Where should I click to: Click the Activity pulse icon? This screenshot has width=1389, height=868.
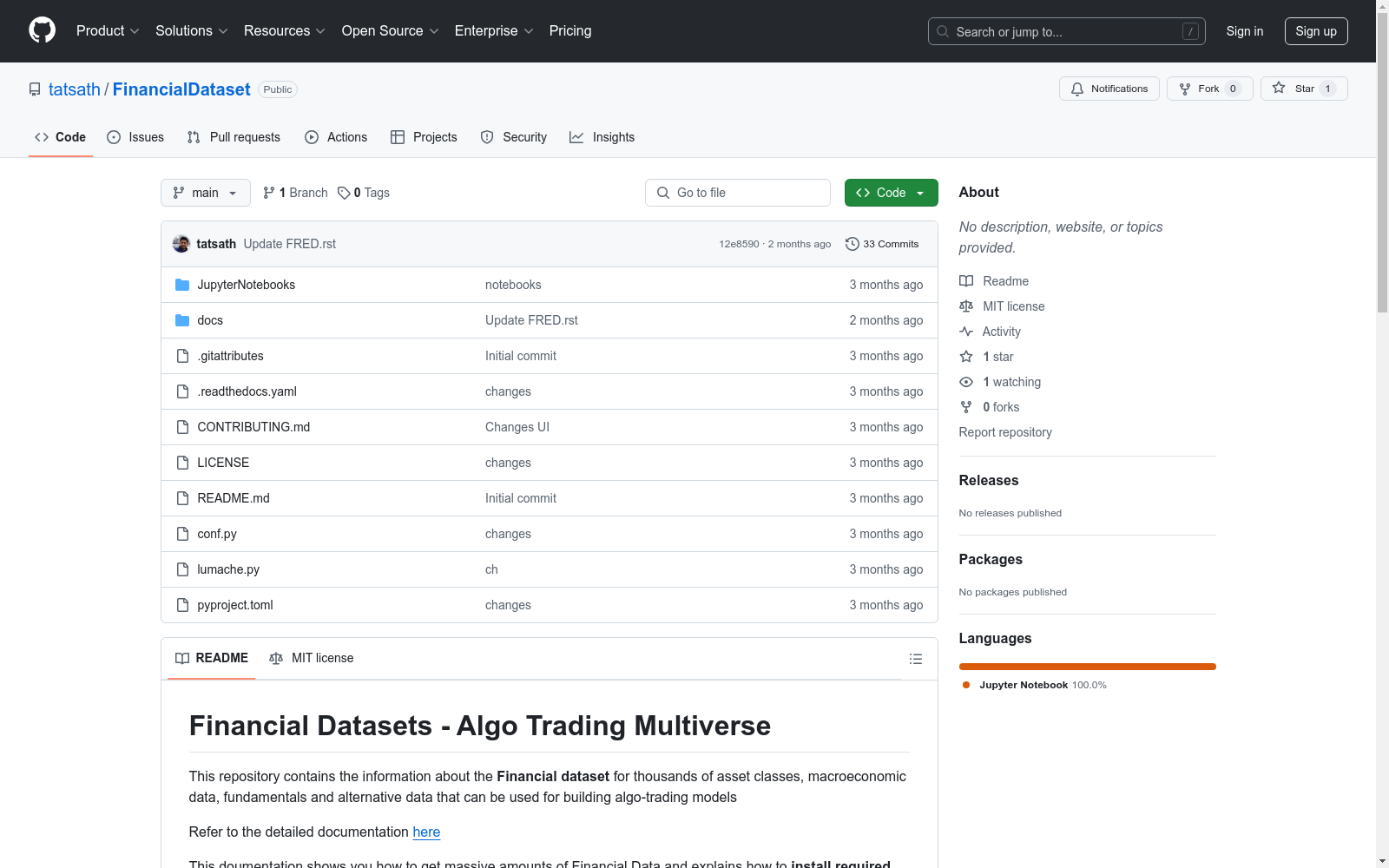point(966,332)
